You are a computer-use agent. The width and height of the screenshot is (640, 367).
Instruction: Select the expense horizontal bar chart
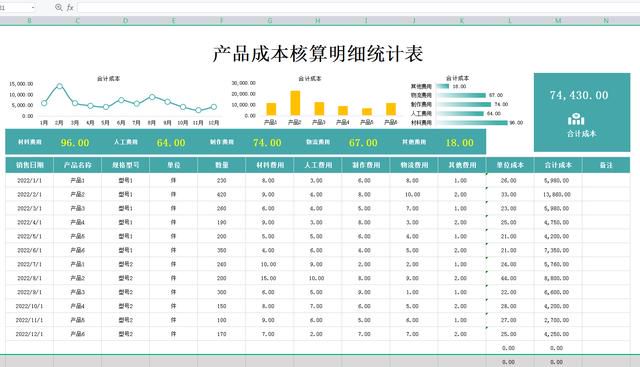coord(467,100)
